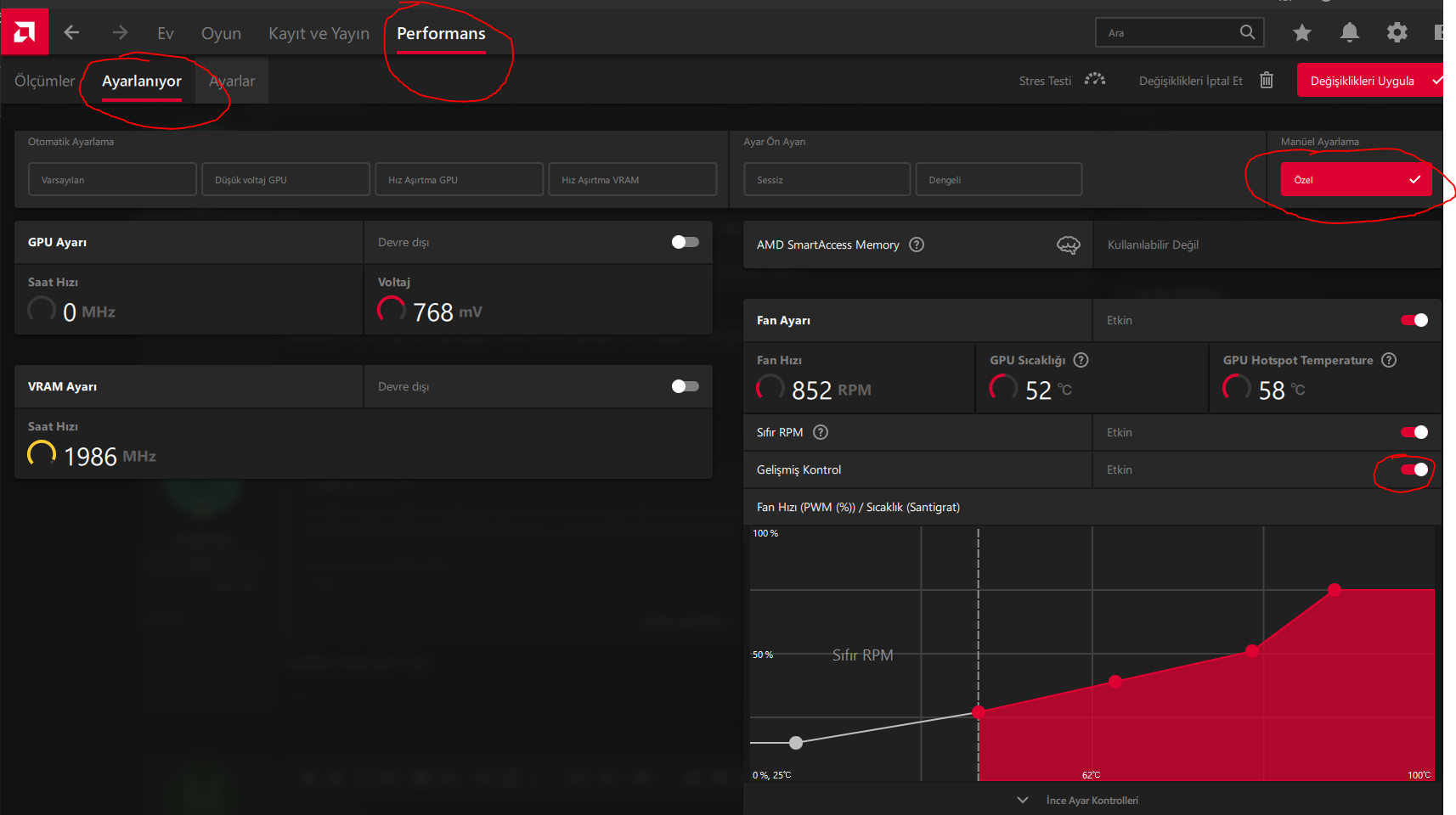This screenshot has width=1456, height=815.
Task: Select Varsayılan auto tuning preset
Action: coord(112,179)
